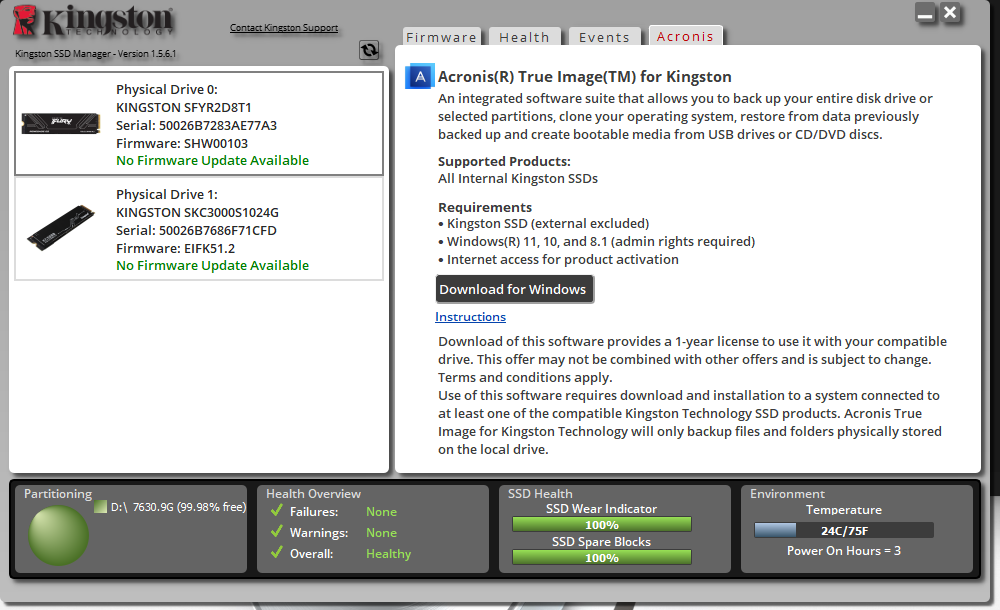This screenshot has height=610, width=1000.
Task: Click All Internal Kingston SSDs text
Action: 518,179
